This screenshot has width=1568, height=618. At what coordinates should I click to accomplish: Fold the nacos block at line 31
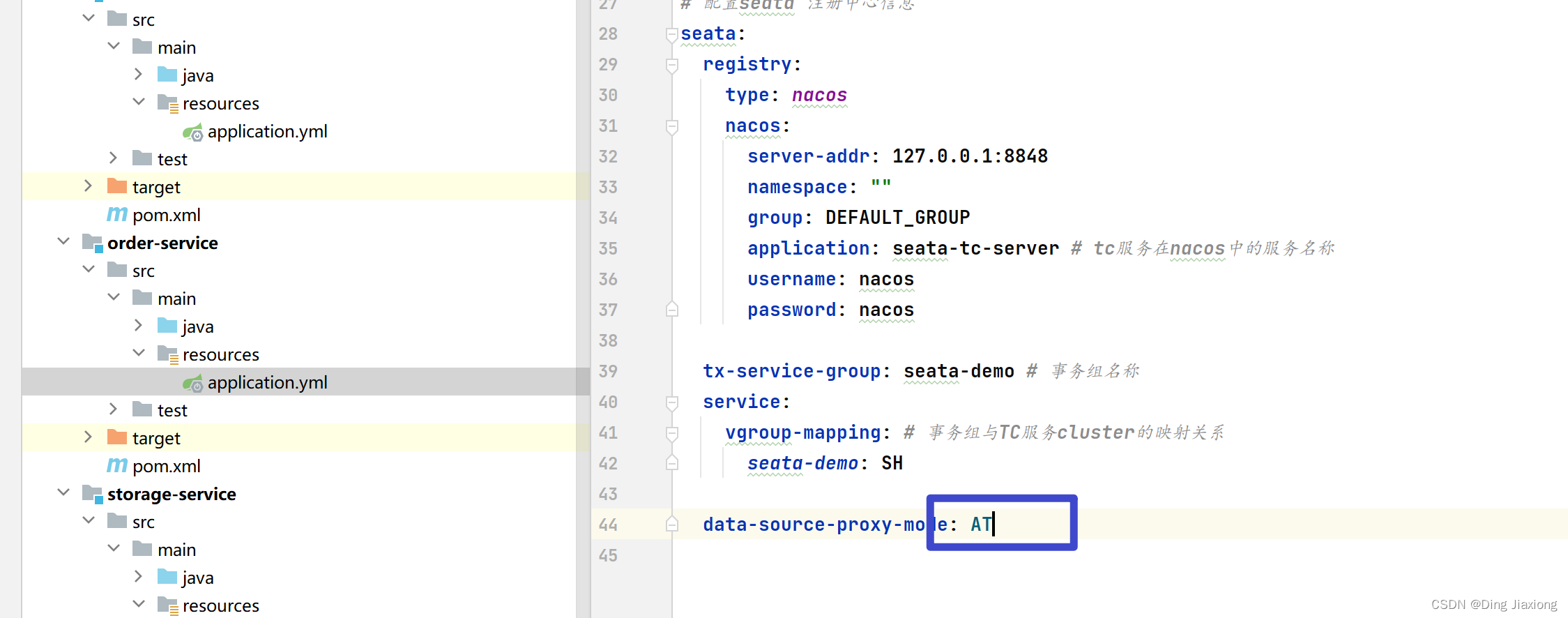tap(672, 126)
